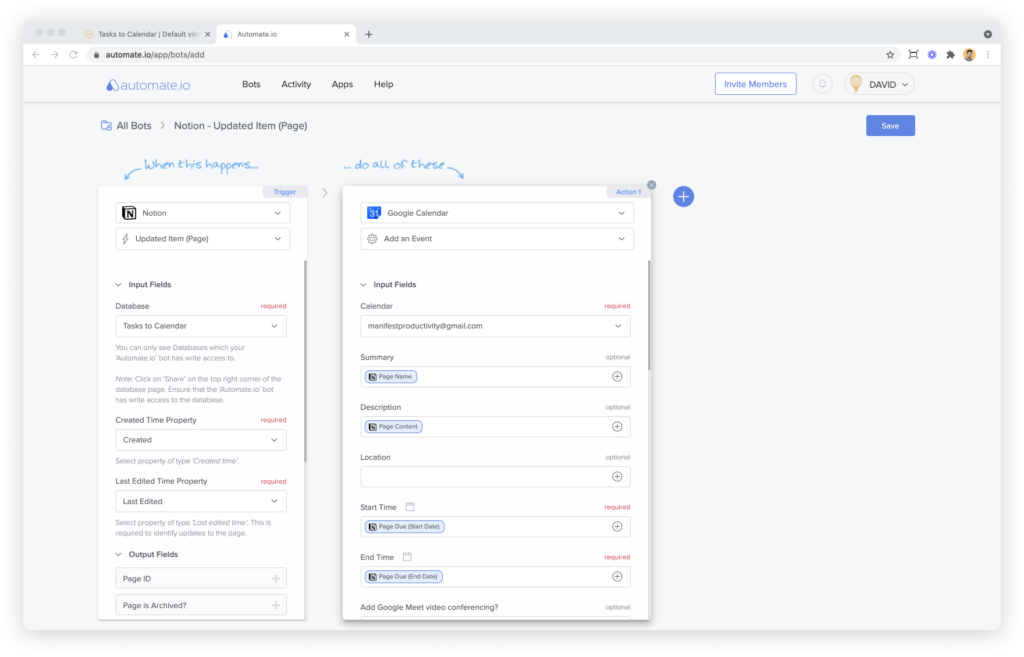Reload the page in the browser

(x=73, y=55)
